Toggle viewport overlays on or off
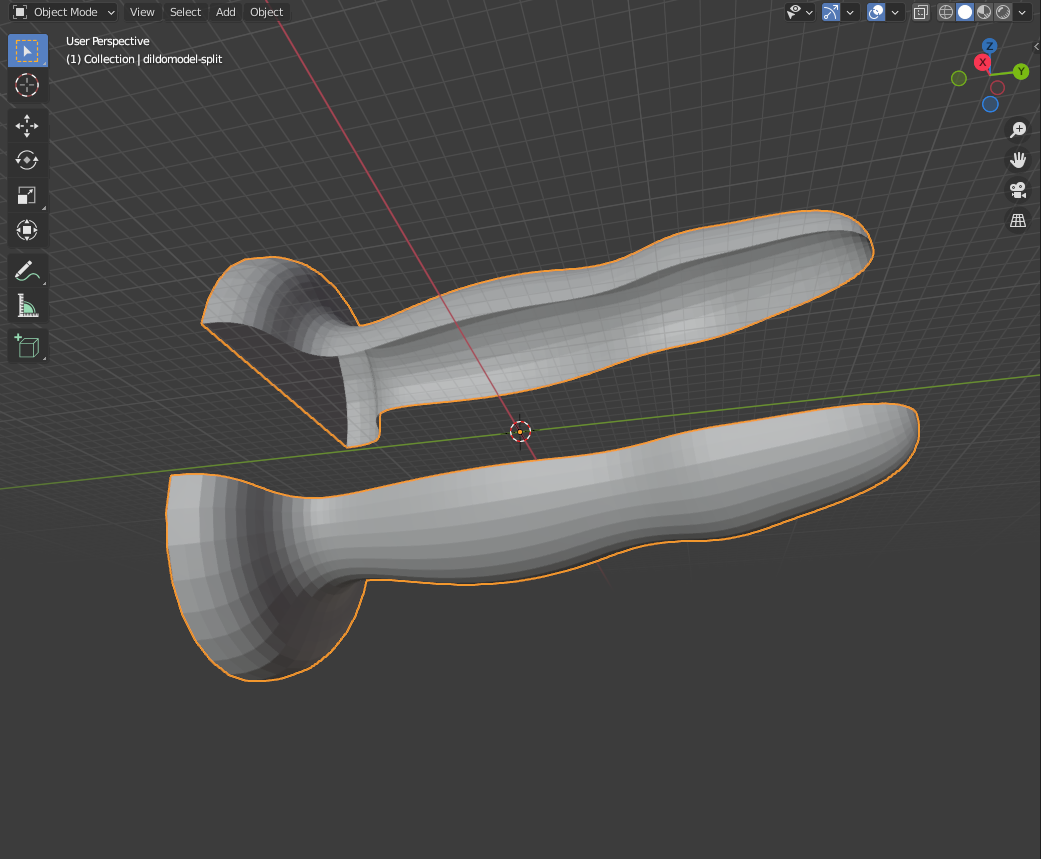The height and width of the screenshot is (859, 1041). pyautogui.click(x=876, y=12)
